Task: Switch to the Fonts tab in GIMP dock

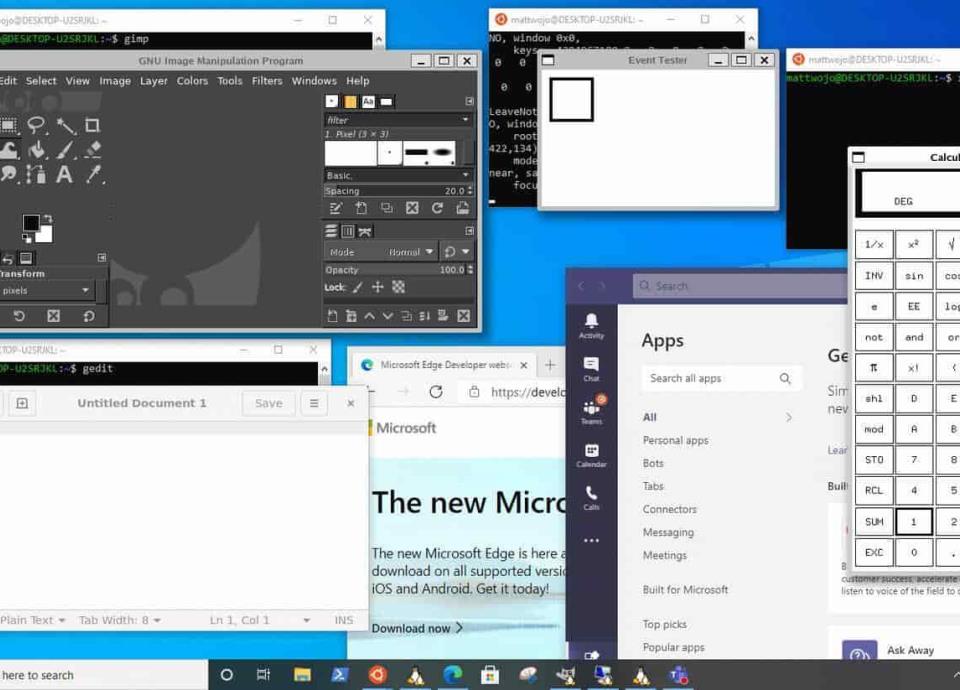Action: [x=368, y=102]
